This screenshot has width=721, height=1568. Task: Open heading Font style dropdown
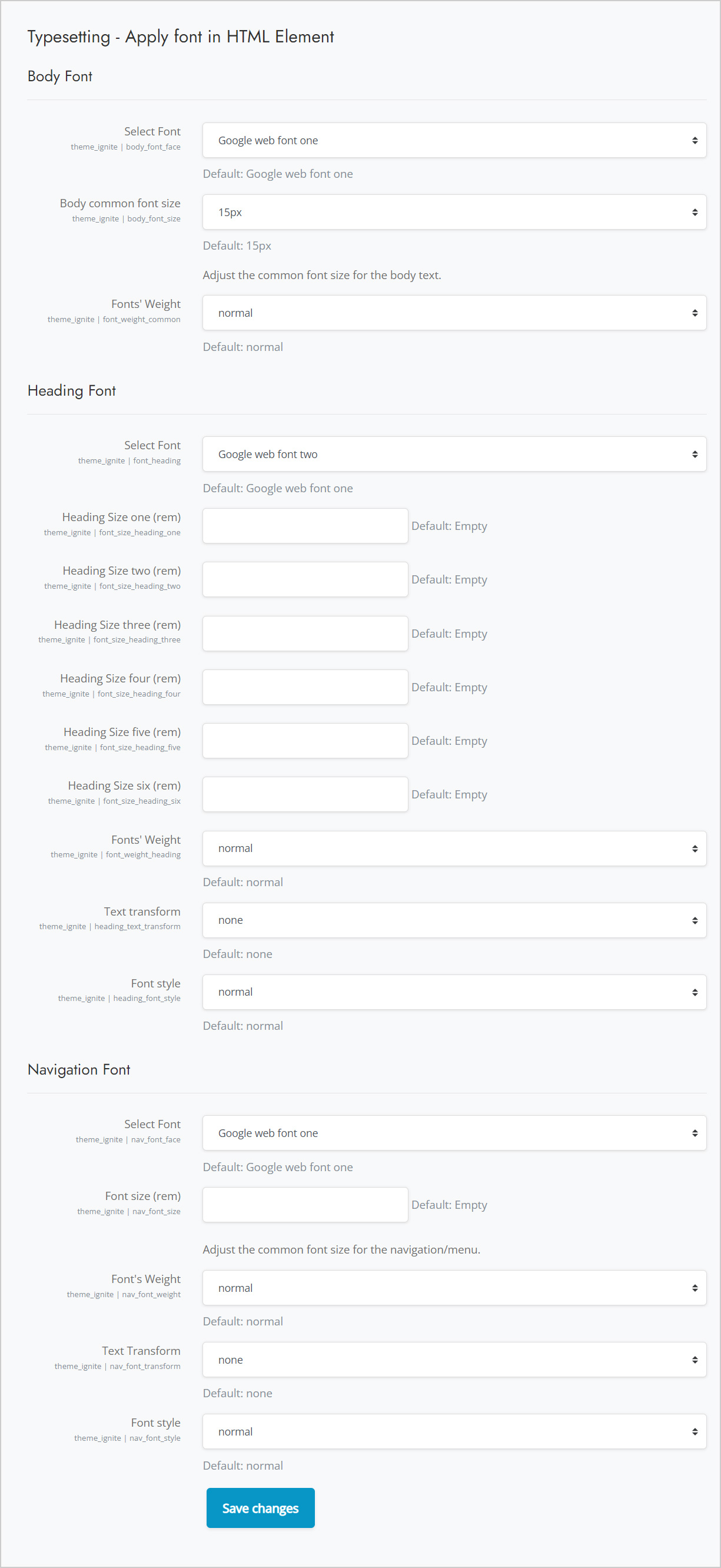pos(454,992)
